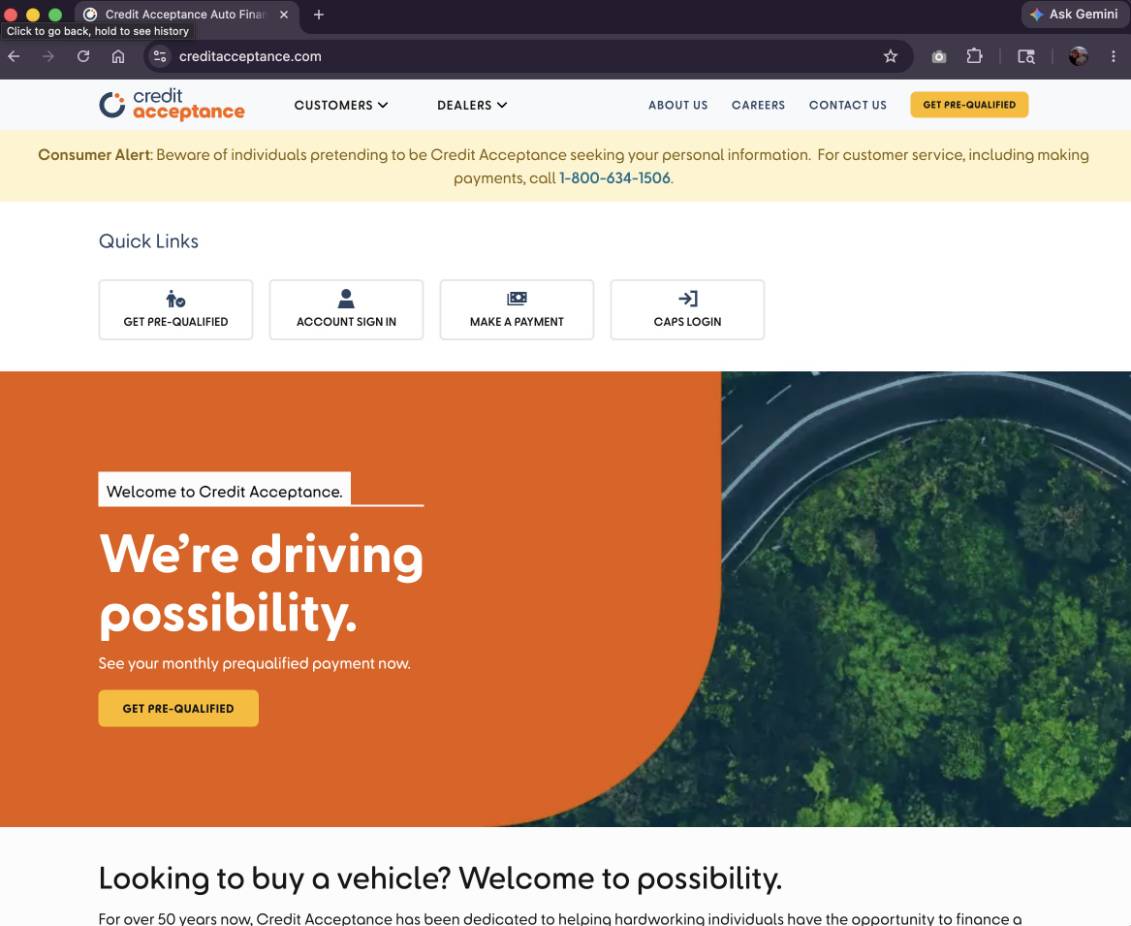Call link 1-800-634-1506 in consumer alert
The image size is (1131, 926).
click(x=615, y=178)
